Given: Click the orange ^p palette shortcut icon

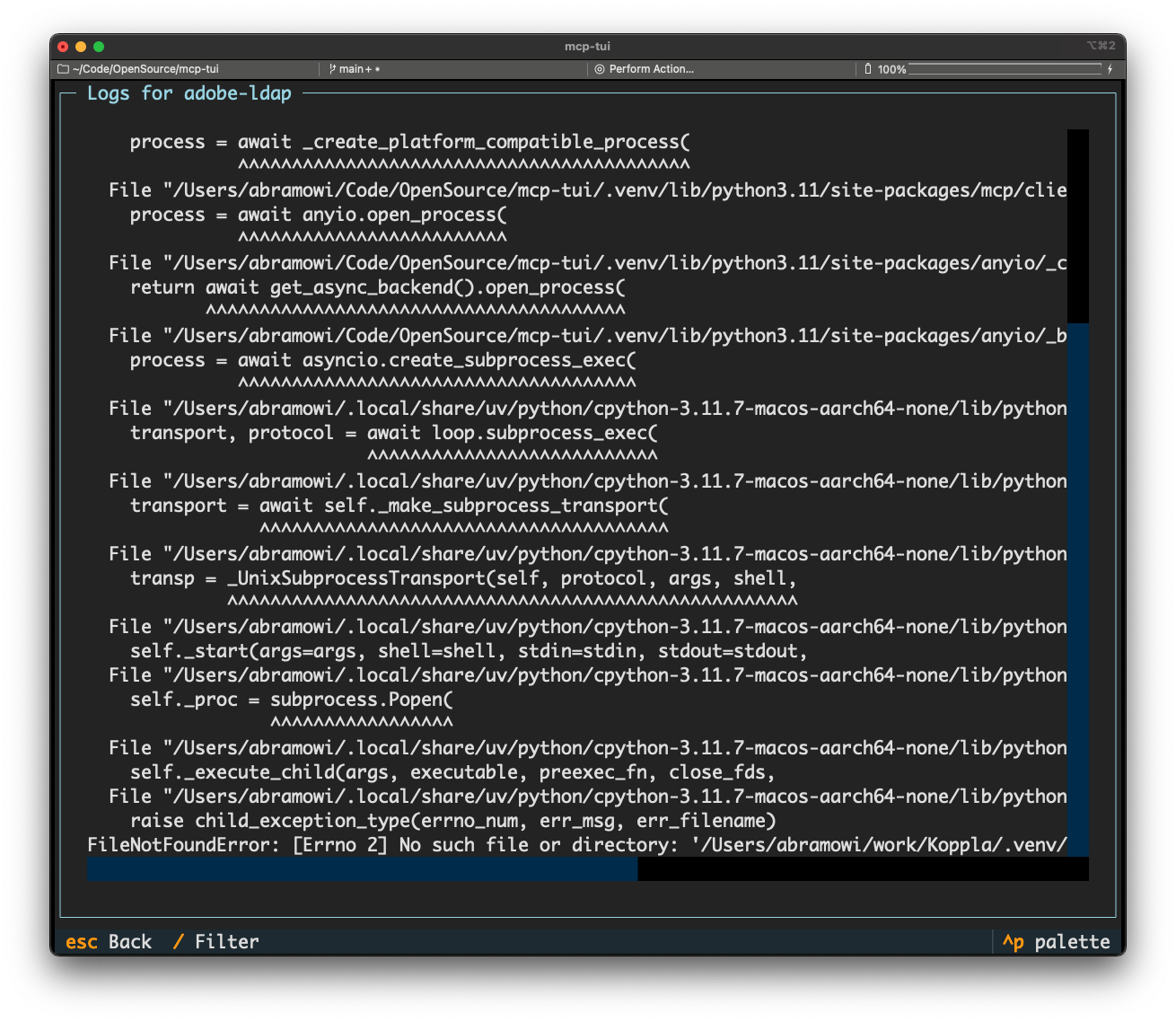Looking at the screenshot, I should [1014, 942].
